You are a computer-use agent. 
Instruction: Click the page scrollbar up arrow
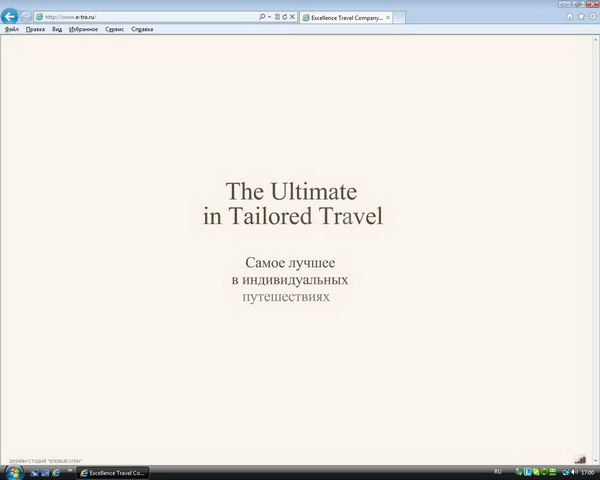tap(596, 39)
